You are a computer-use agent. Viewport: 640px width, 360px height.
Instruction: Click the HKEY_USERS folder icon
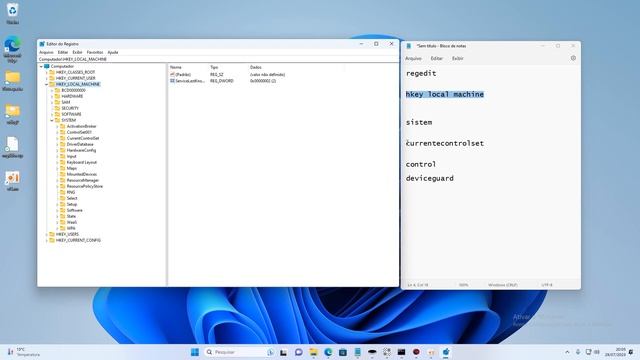(52, 234)
